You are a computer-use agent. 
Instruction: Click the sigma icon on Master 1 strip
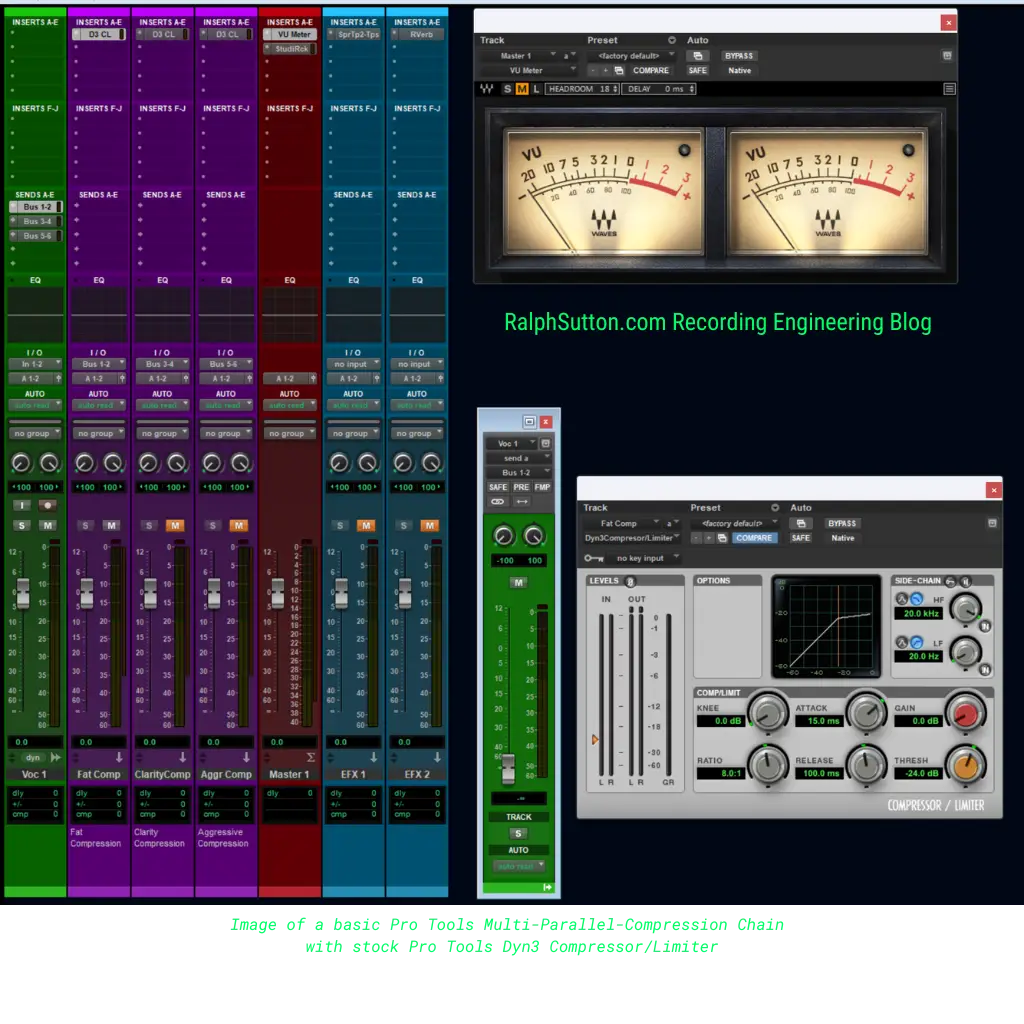[x=311, y=758]
